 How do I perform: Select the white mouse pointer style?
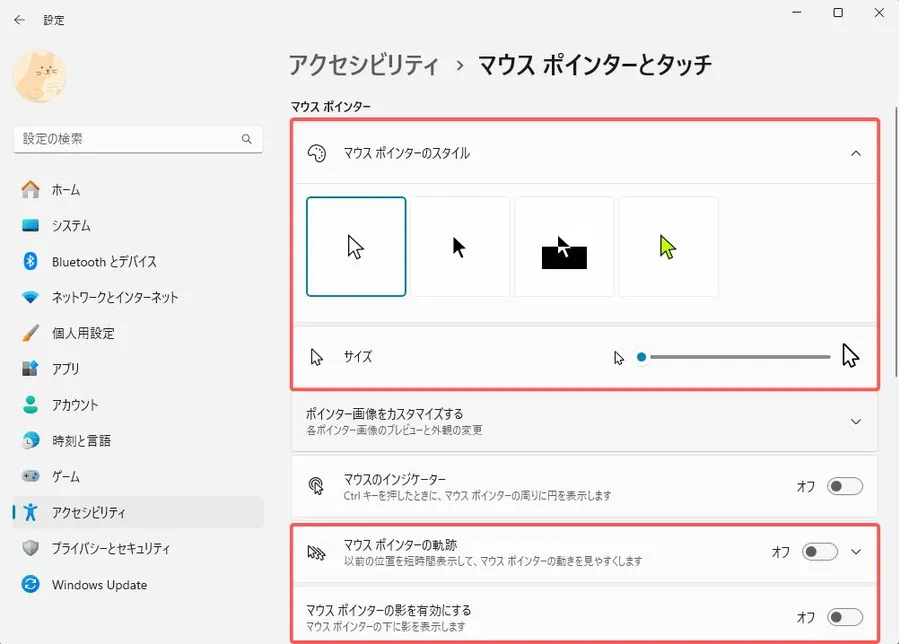click(x=356, y=247)
